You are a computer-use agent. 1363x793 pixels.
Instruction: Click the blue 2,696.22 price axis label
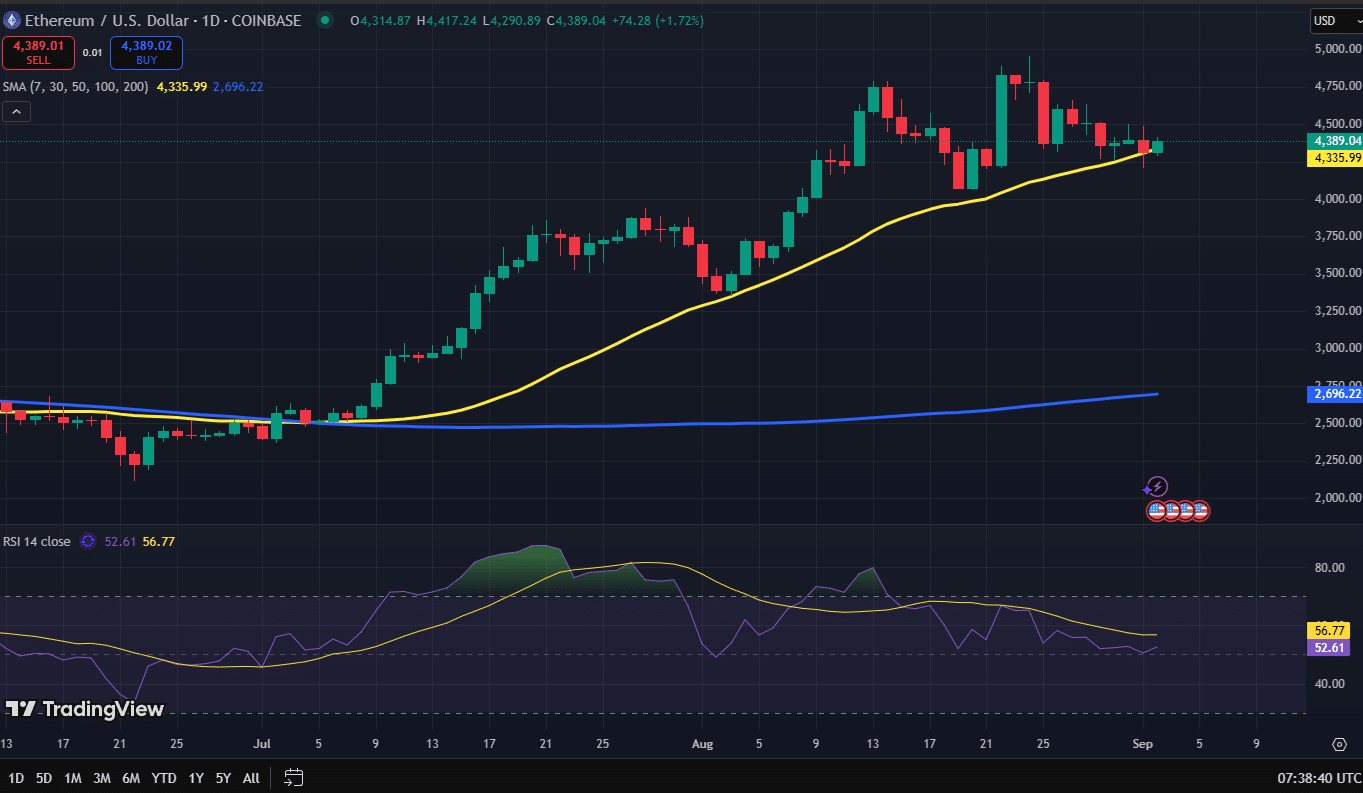pyautogui.click(x=1333, y=394)
